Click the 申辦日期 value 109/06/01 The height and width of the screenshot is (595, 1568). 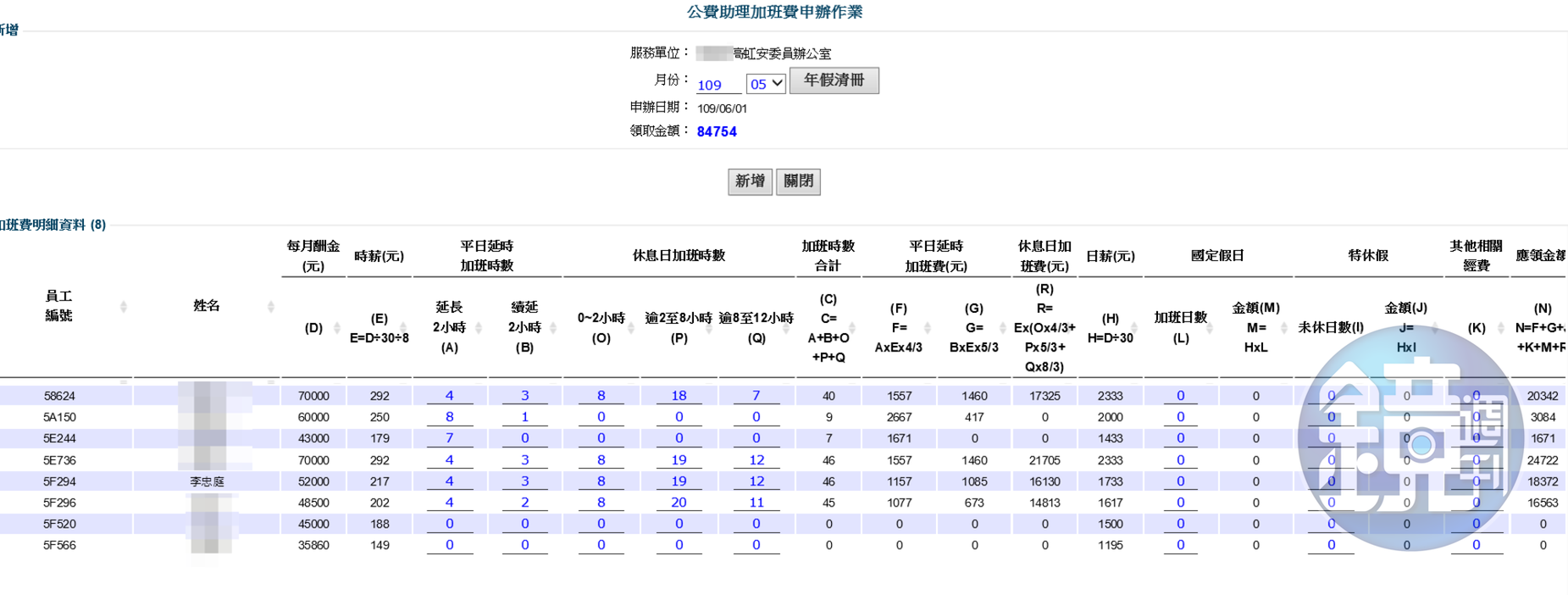click(722, 108)
